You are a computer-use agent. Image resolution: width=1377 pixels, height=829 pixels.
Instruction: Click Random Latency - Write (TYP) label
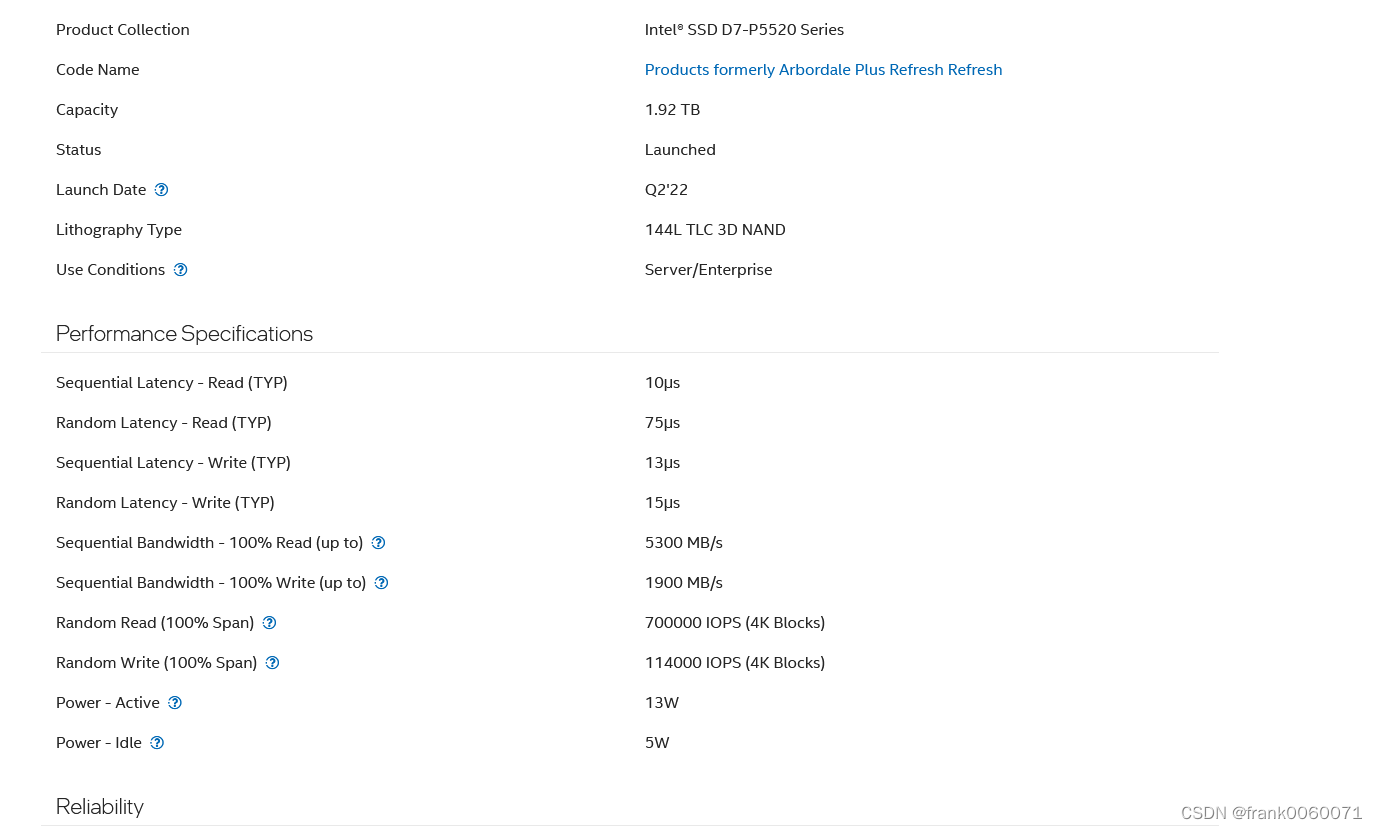coord(165,503)
